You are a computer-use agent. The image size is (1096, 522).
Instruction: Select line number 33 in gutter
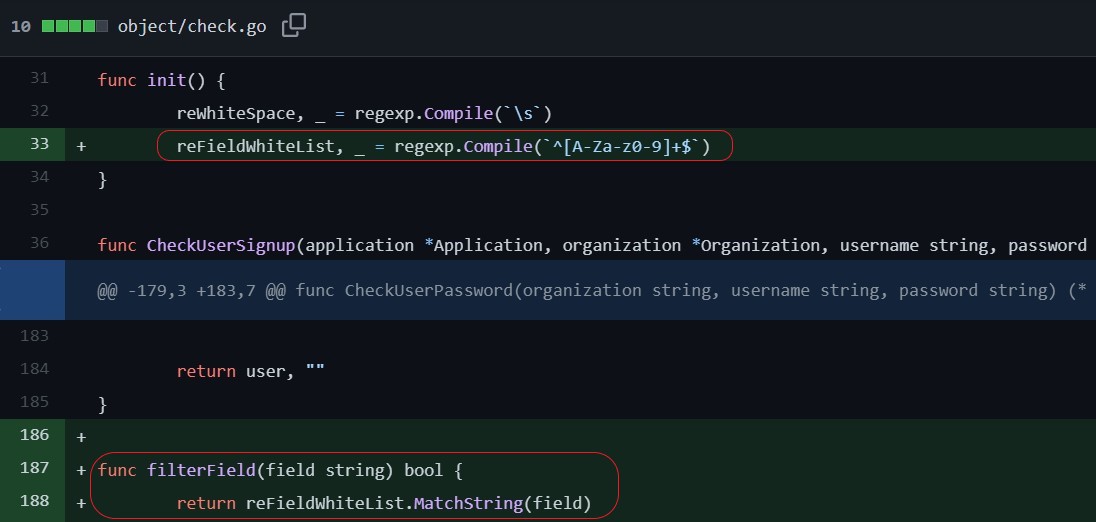pos(39,144)
